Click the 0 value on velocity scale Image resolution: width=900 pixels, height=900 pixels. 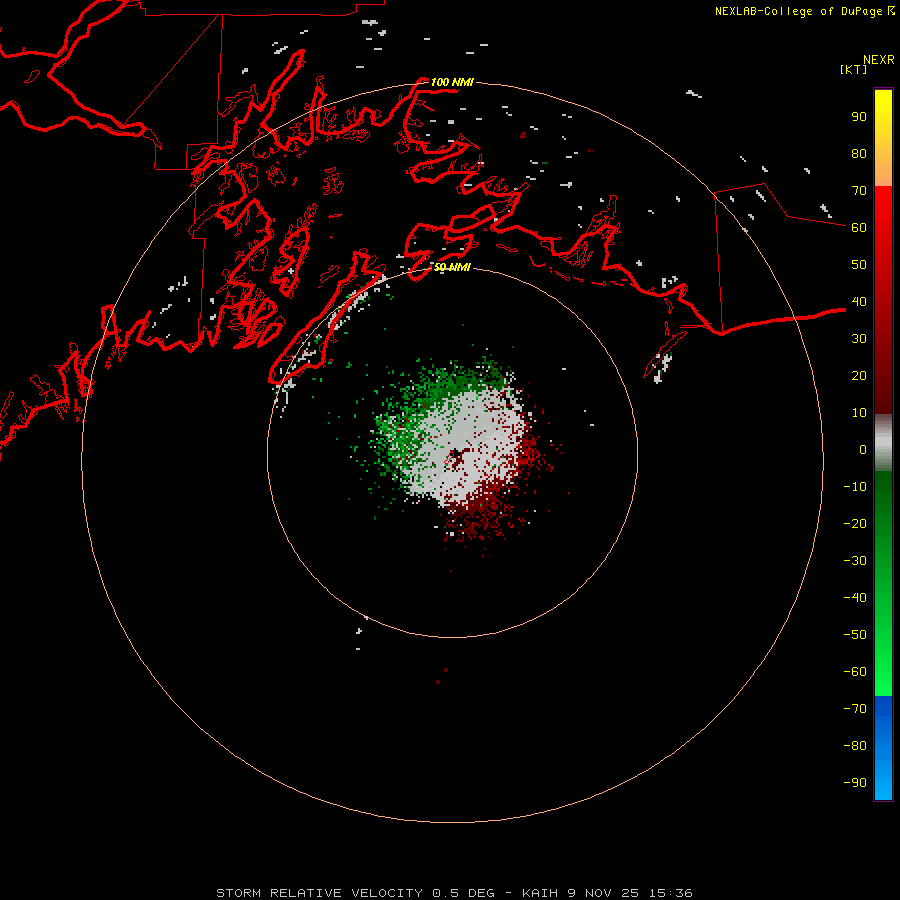863,449
